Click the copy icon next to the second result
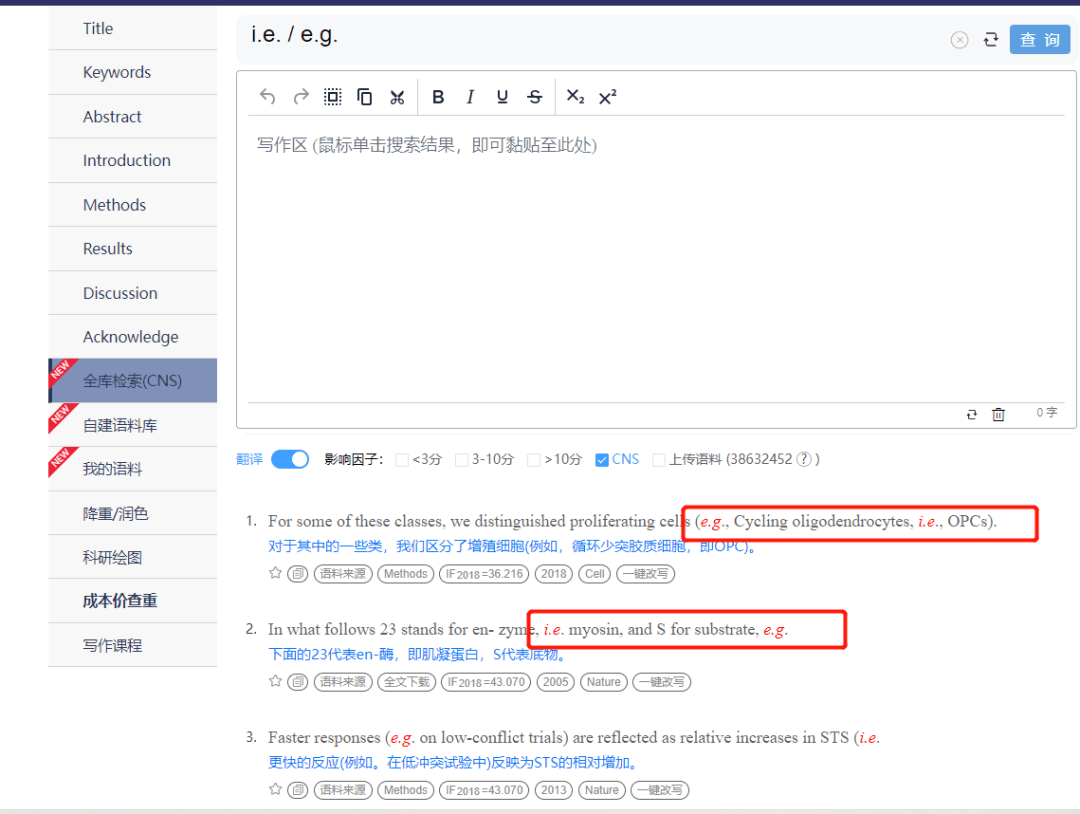Viewport: 1080px width, 814px height. pyautogui.click(x=297, y=681)
